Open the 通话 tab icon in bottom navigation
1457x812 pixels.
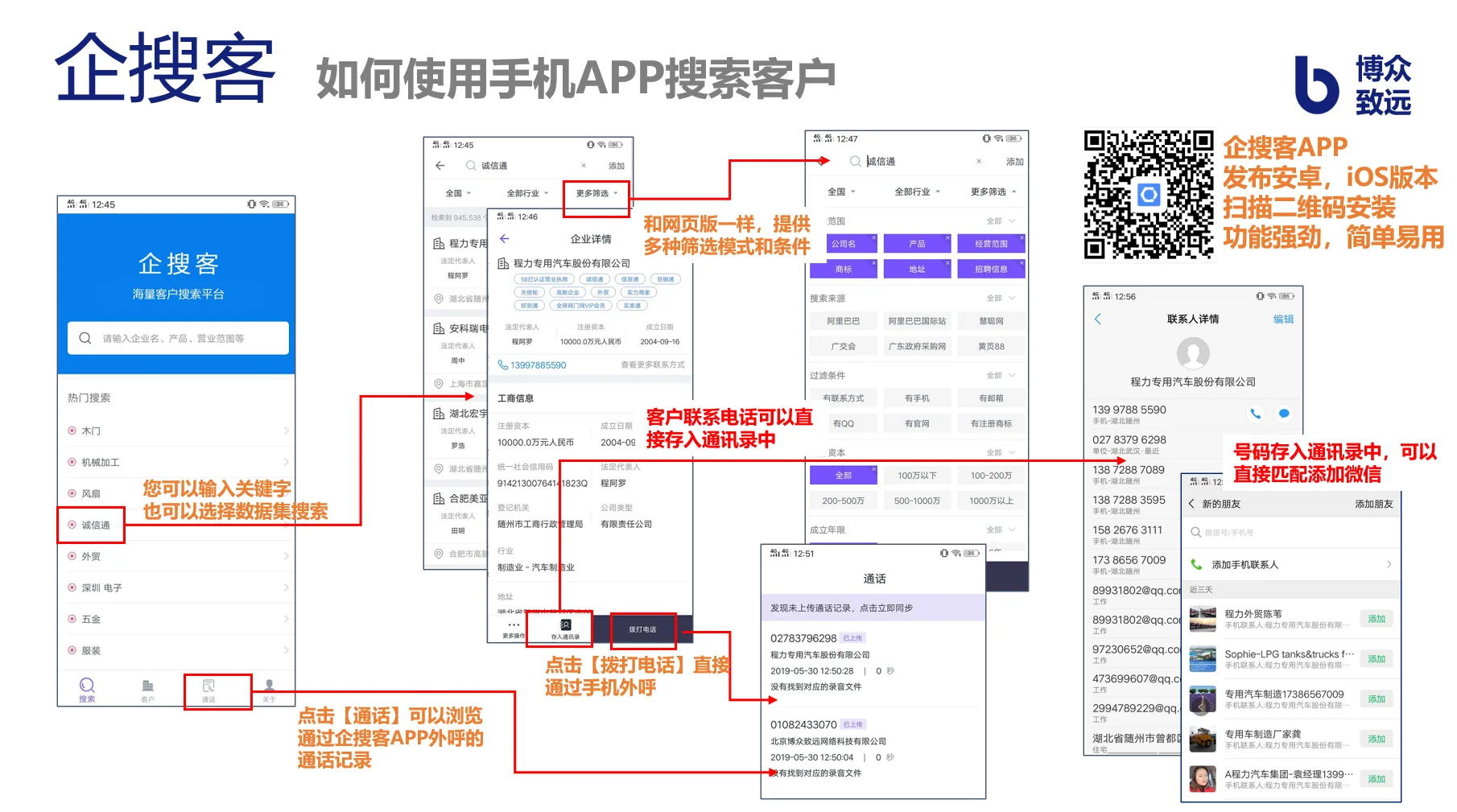pos(208,686)
